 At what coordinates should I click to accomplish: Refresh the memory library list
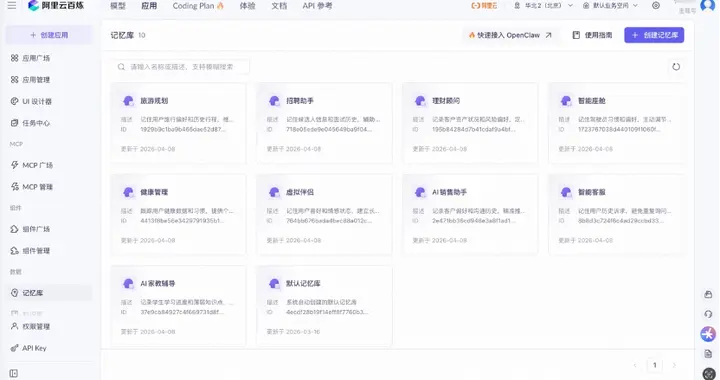click(x=676, y=67)
